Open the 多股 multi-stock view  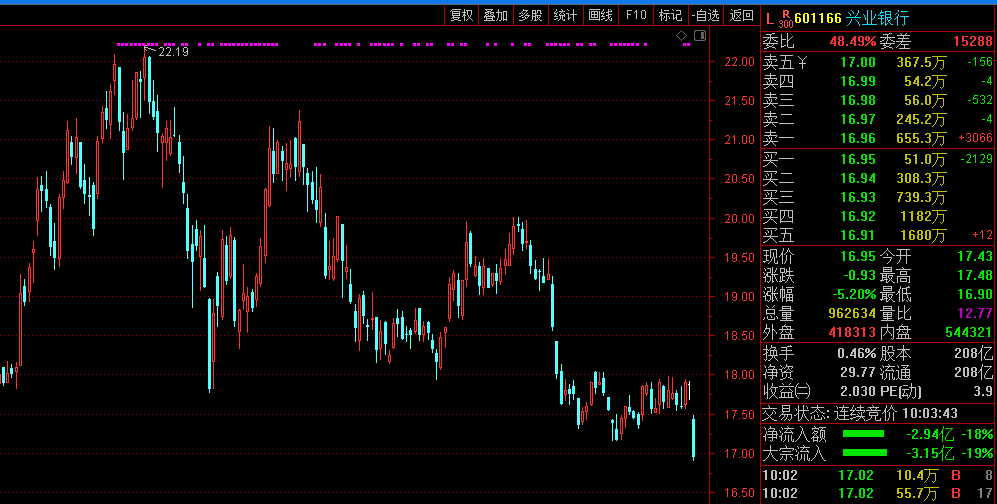[x=530, y=15]
